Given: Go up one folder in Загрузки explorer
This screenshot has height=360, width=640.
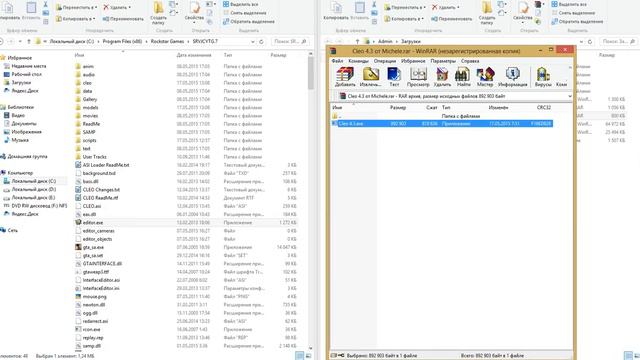Looking at the screenshot, I should coord(357,42).
